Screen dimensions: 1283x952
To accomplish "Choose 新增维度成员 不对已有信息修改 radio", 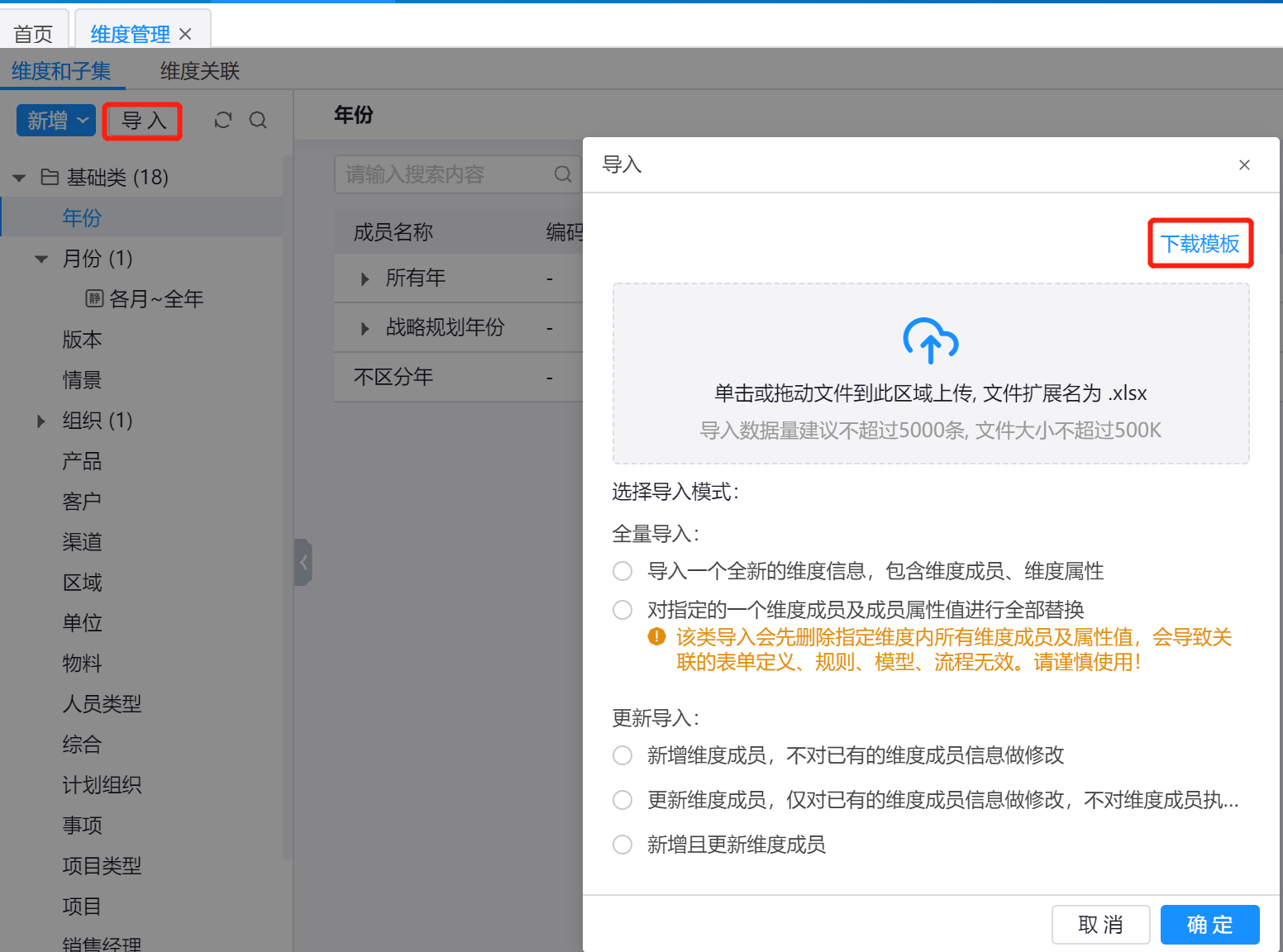I will pyautogui.click(x=622, y=755).
